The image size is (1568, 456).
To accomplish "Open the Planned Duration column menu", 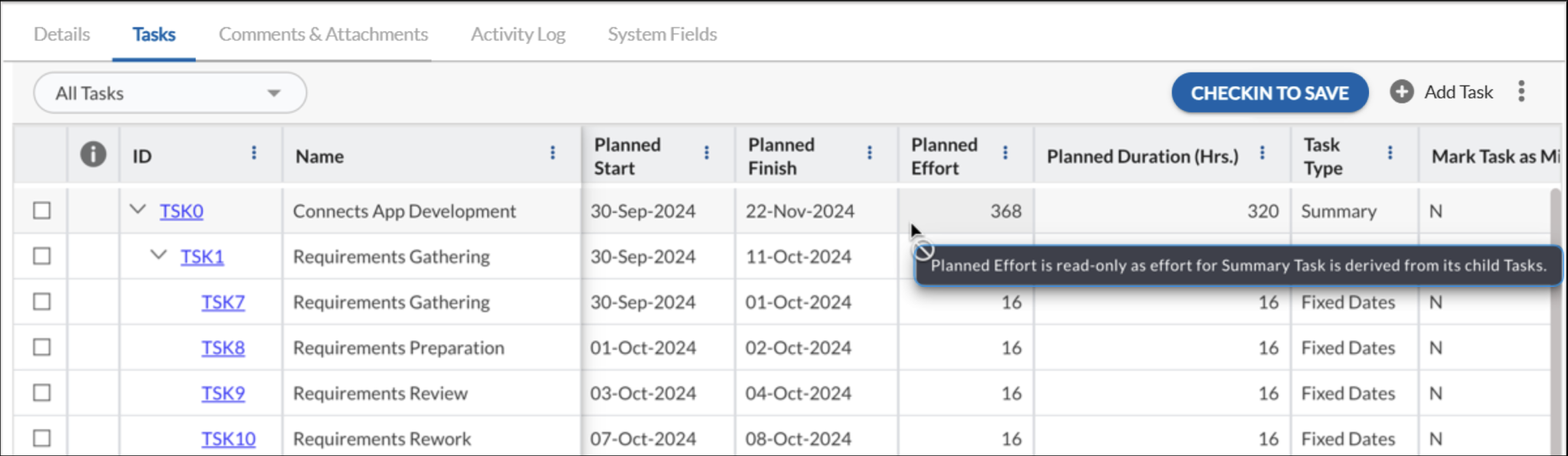I will (x=1262, y=153).
